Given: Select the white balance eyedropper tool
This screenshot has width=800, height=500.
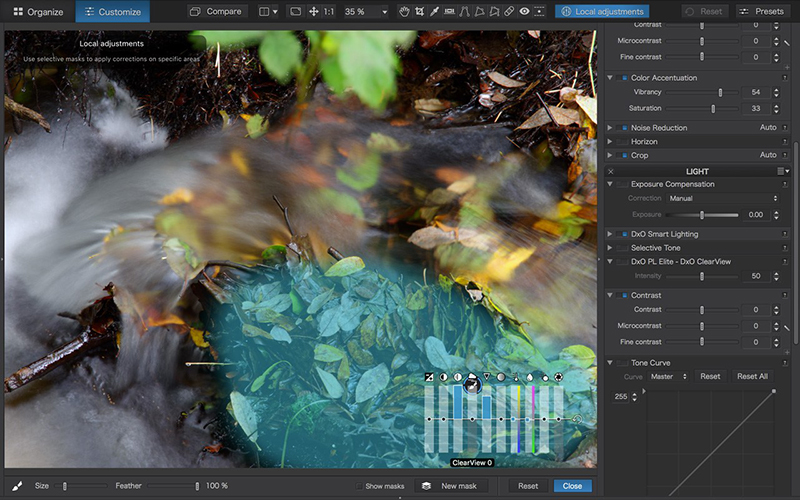Looking at the screenshot, I should (434, 11).
